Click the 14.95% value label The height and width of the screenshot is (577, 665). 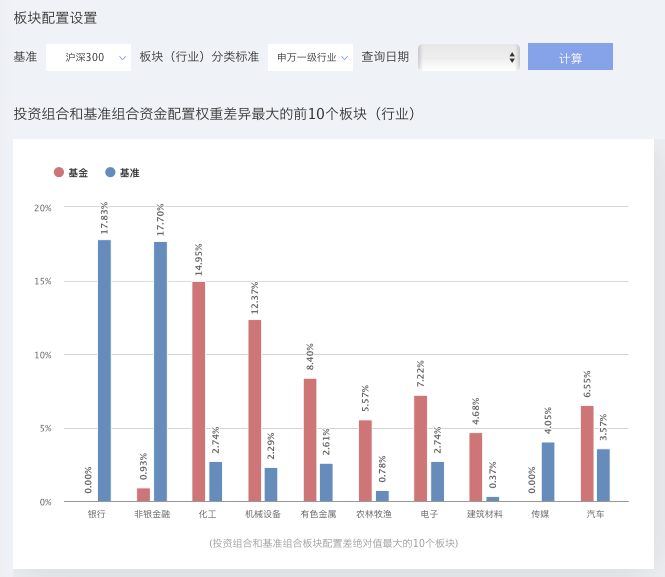(198, 260)
